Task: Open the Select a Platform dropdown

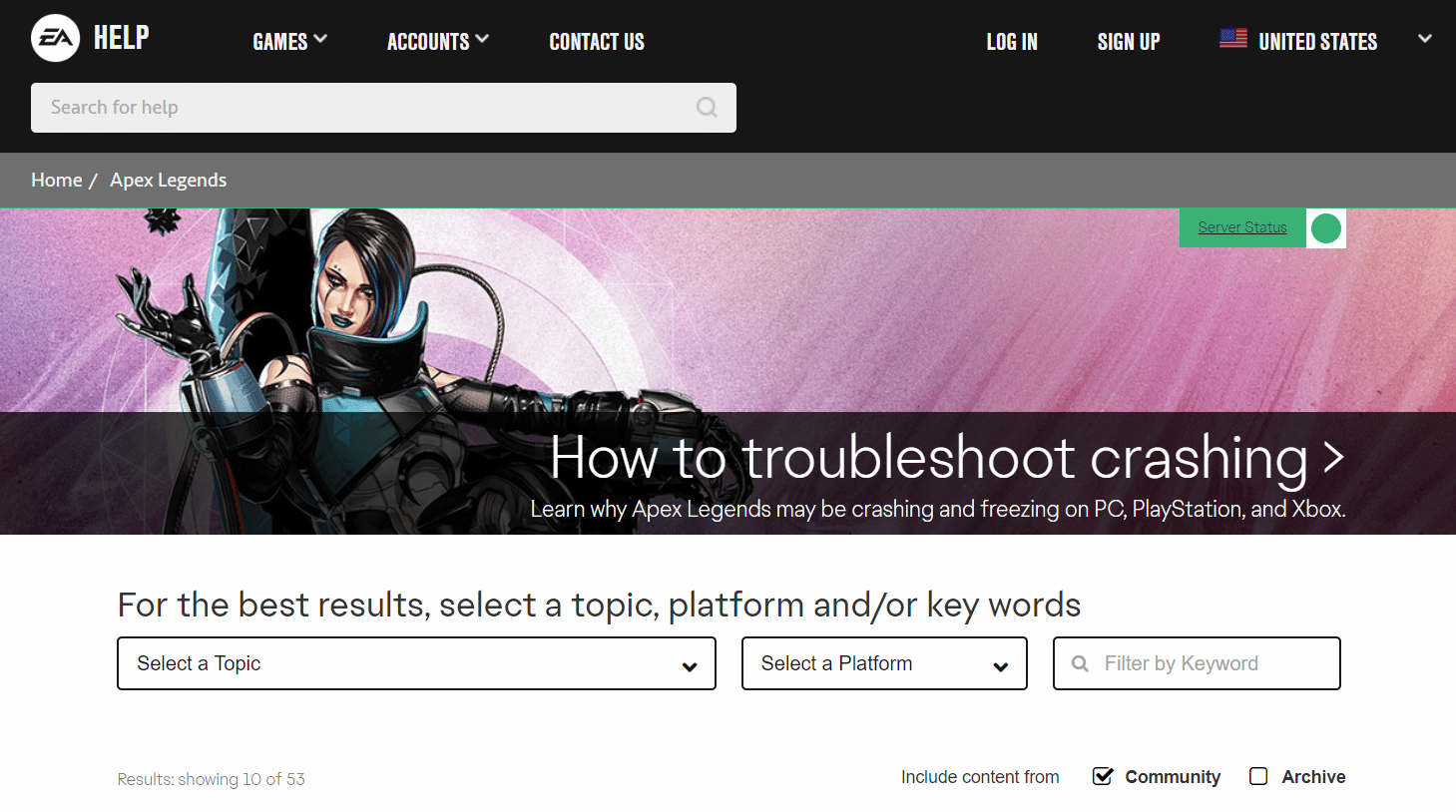Action: coord(883,662)
